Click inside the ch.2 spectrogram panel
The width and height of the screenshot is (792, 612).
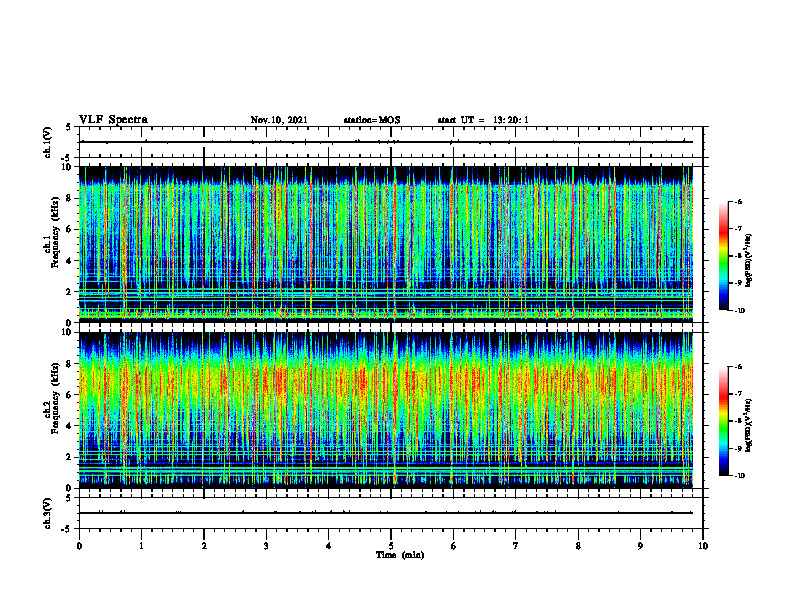386,410
